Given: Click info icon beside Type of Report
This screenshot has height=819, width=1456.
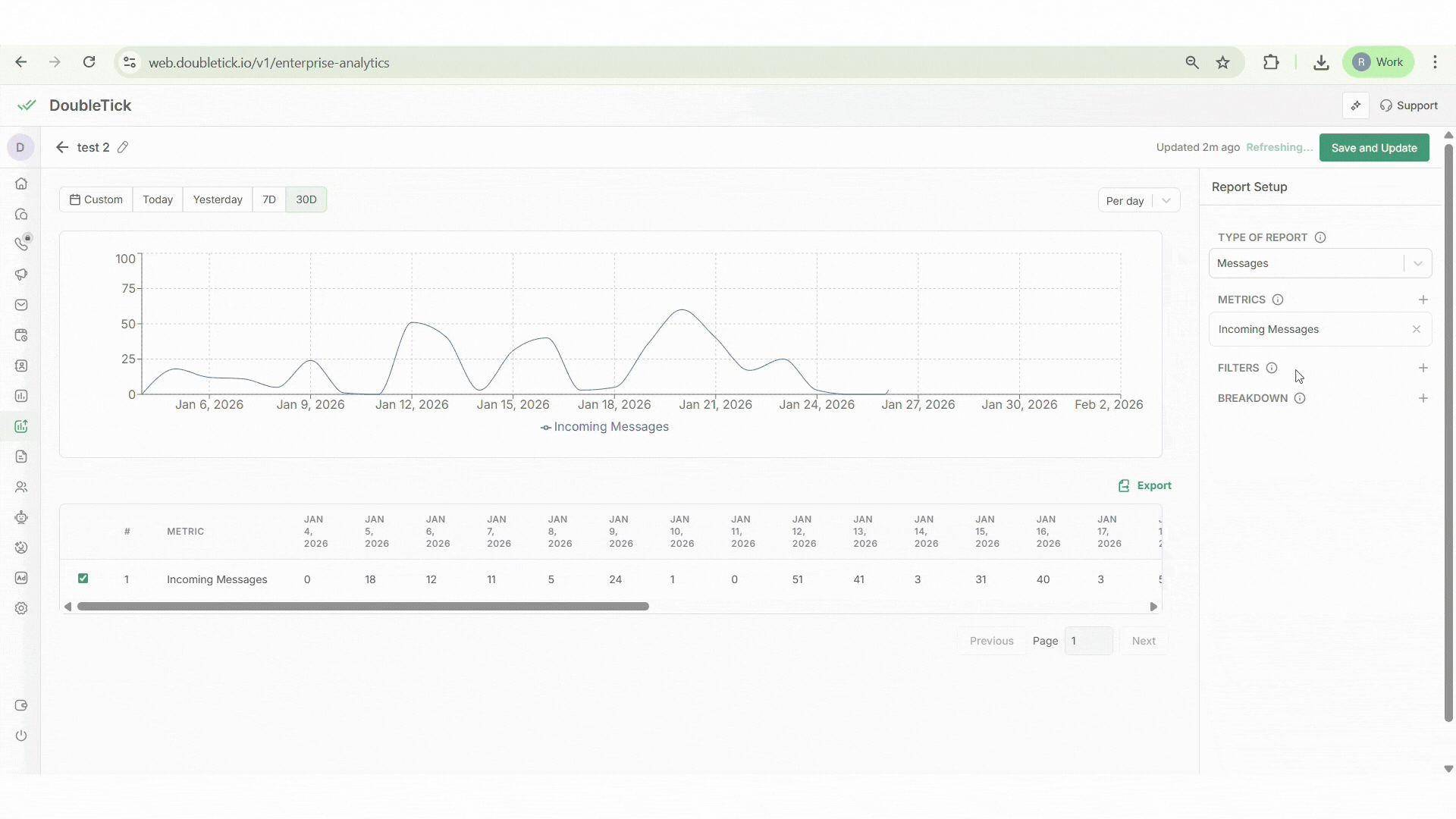Looking at the screenshot, I should coord(1320,237).
